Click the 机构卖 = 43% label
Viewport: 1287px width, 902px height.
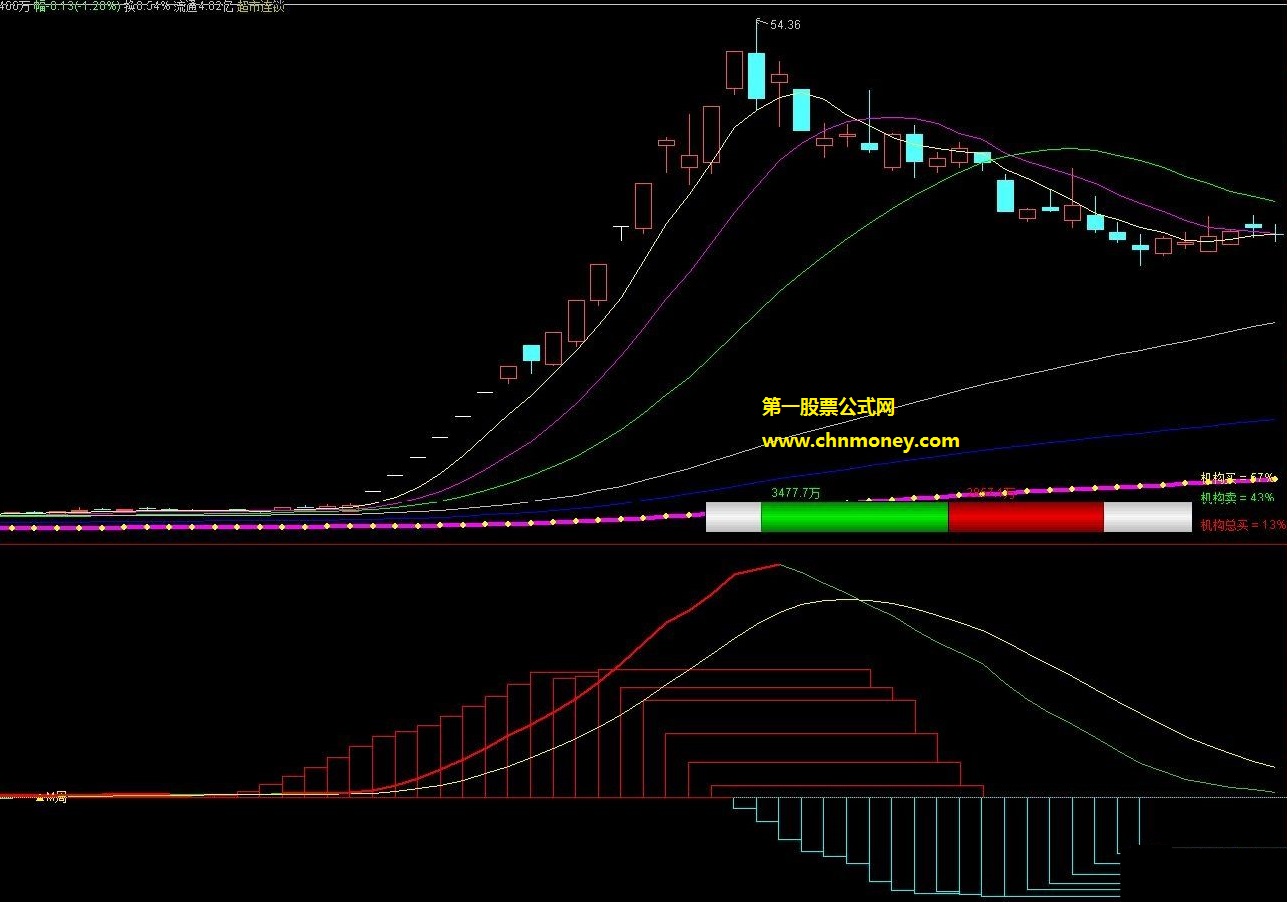tap(1237, 497)
